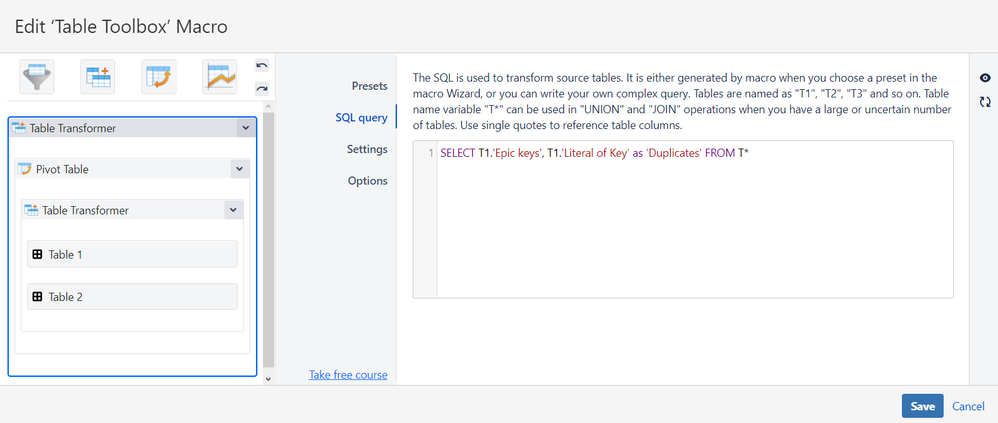
Task: Select Table 1 in the tree
Action: coord(132,254)
